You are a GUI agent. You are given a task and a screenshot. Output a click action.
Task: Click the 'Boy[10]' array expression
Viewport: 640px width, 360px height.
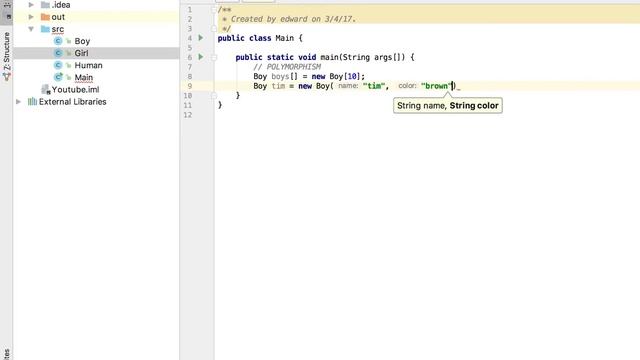[x=345, y=77]
